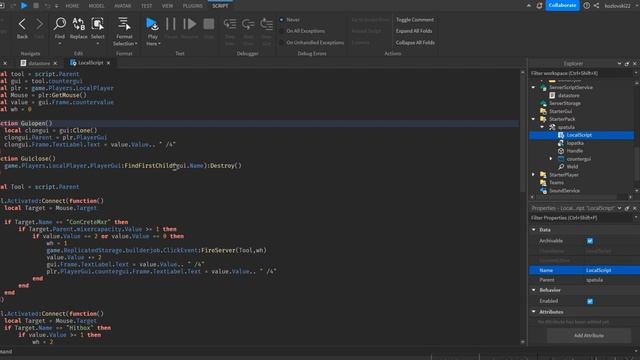Click the Weld icon in Explorer
The image size is (640, 360).
pyautogui.click(x=561, y=167)
